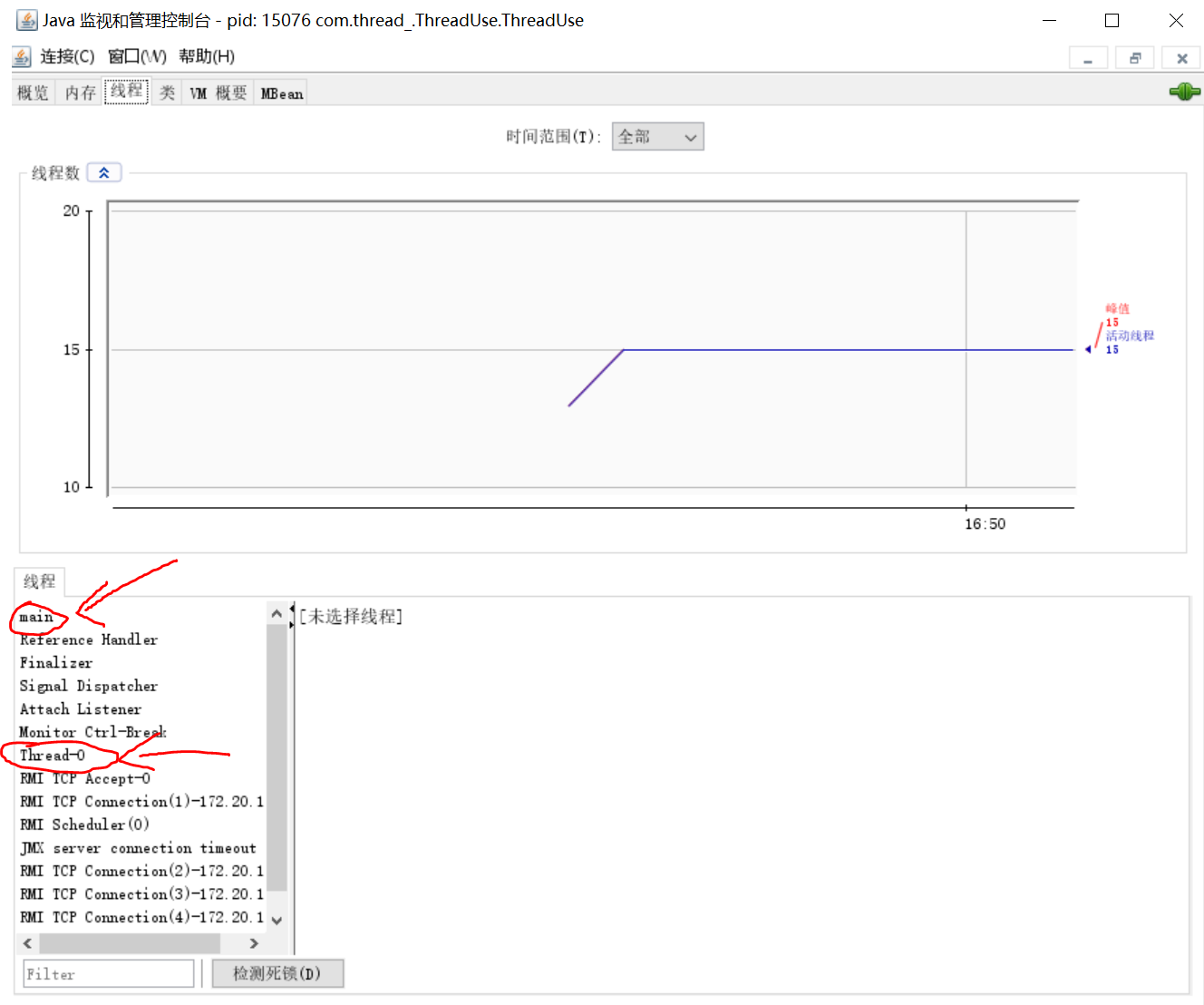Select the main thread in the list

pos(37,616)
